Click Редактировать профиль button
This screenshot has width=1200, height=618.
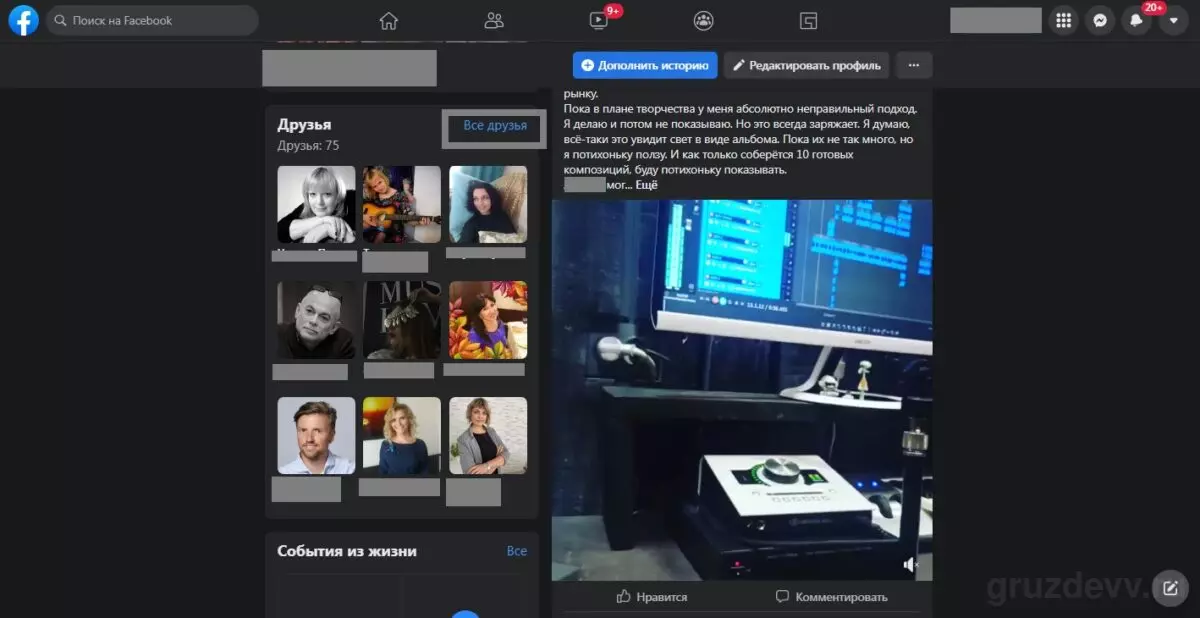806,65
